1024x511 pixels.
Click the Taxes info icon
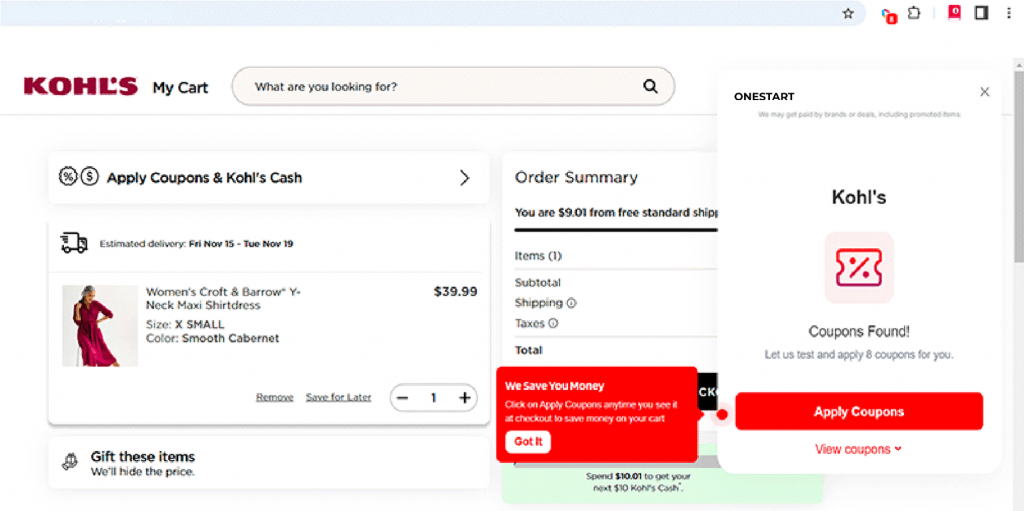(553, 323)
